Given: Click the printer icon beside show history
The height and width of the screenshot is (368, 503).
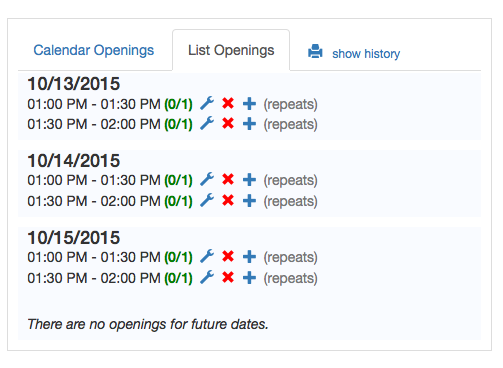Looking at the screenshot, I should (315, 51).
